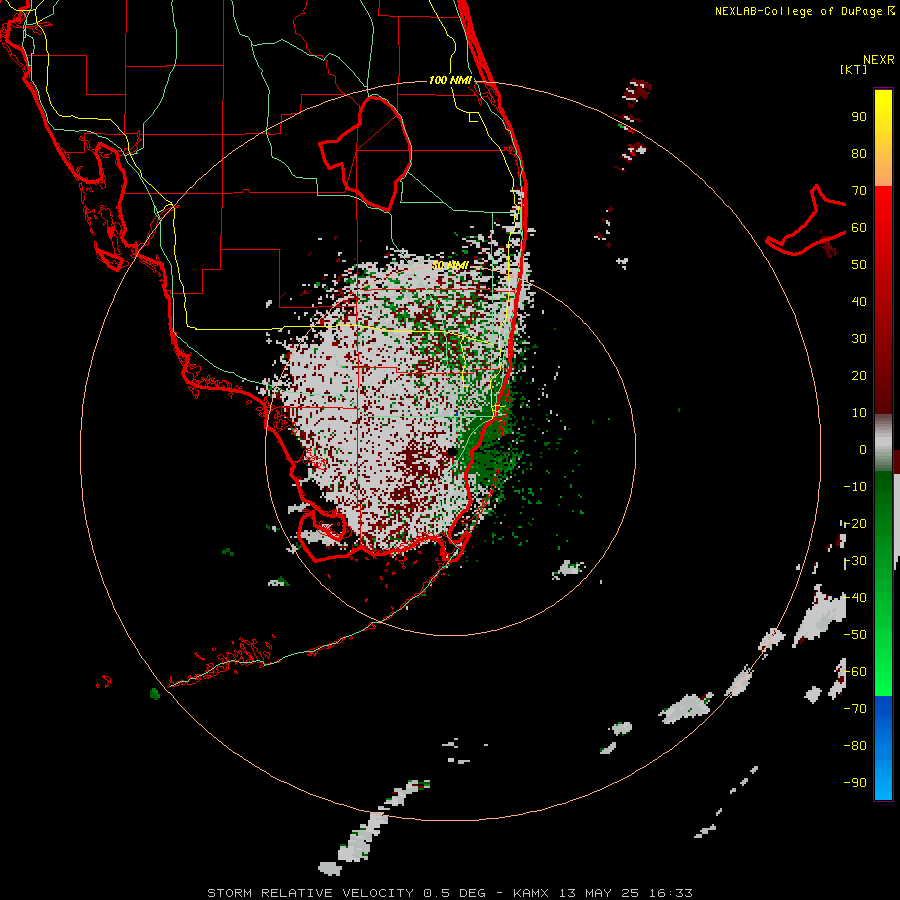Click the gray zero-velocity segment of the color bar
900x900 pixels.
click(x=883, y=443)
